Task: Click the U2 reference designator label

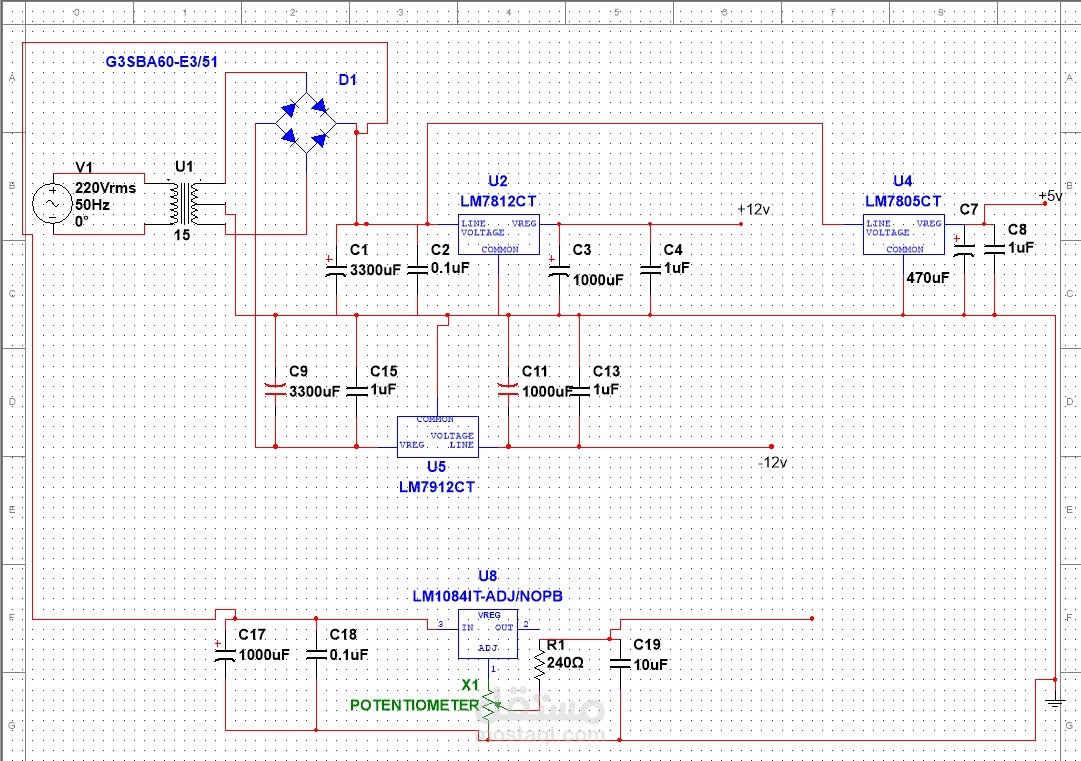Action: 498,181
